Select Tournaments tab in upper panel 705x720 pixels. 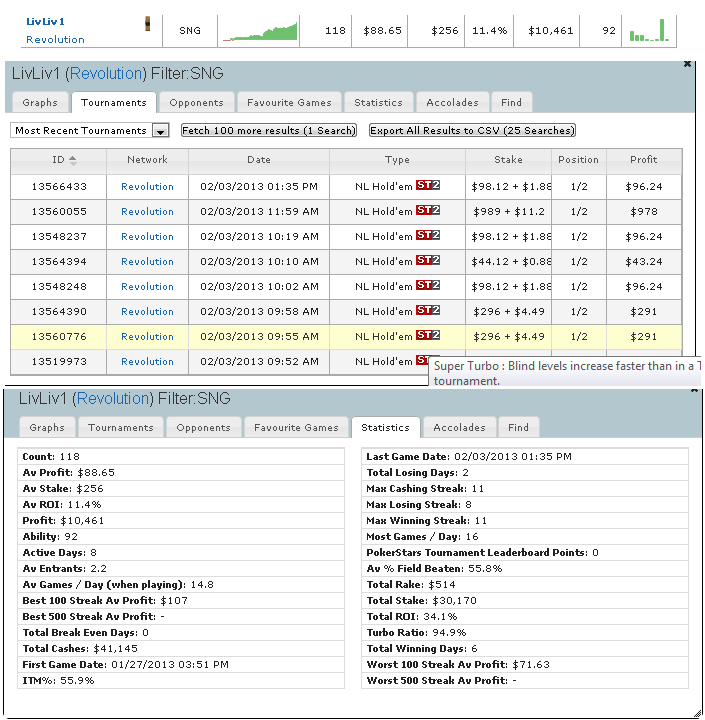click(114, 102)
